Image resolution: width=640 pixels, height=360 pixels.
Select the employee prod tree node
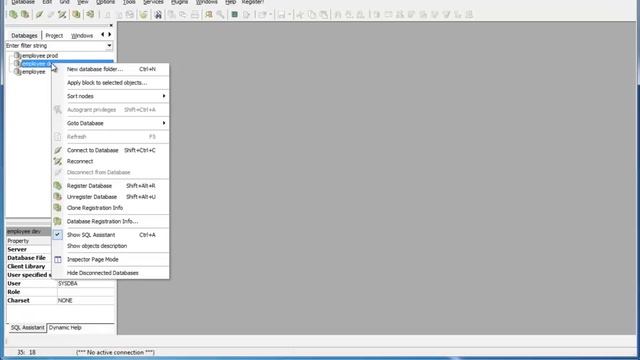pyautogui.click(x=40, y=56)
